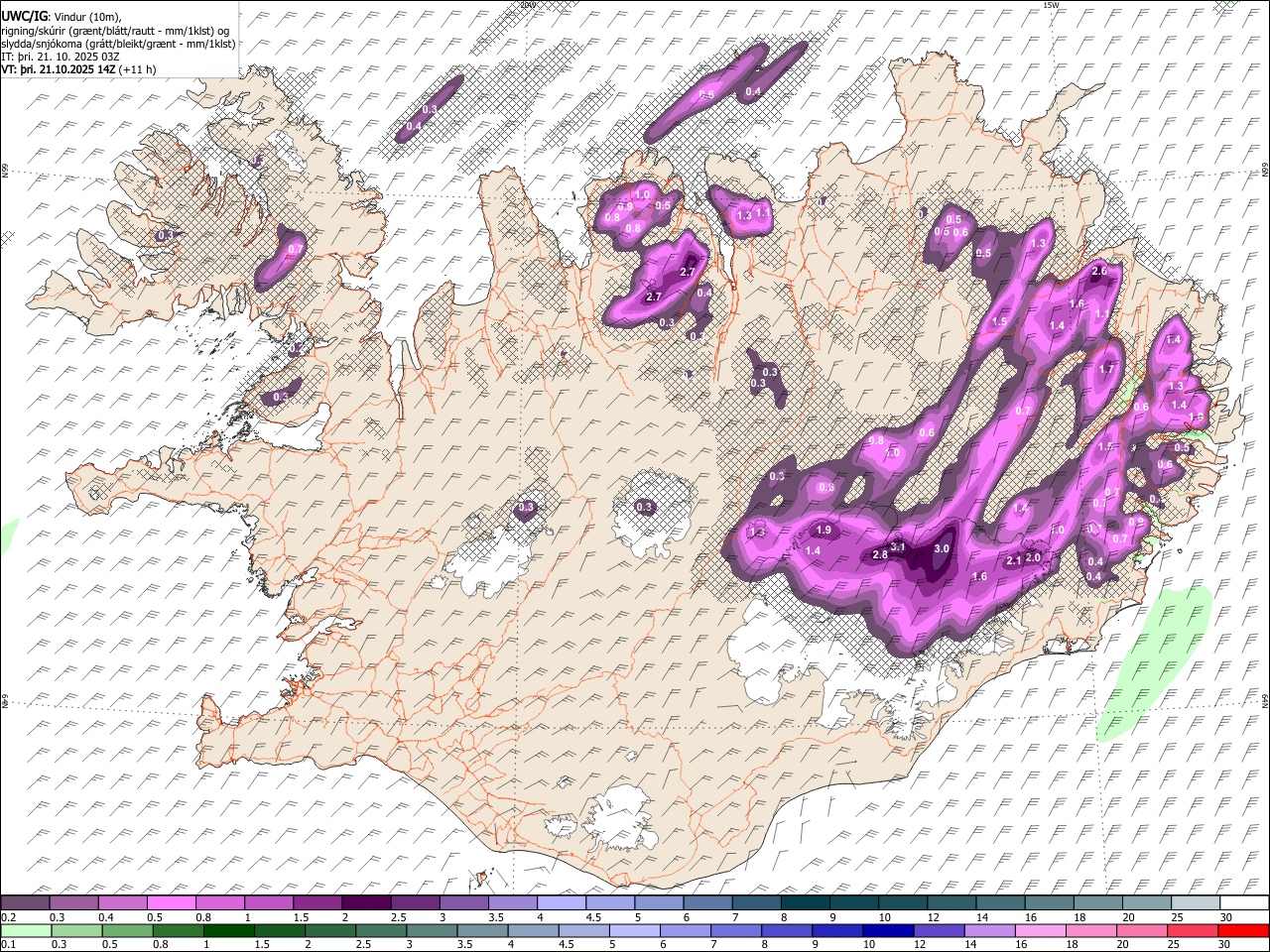Viewport: 1270px width, 952px height.
Task: Click the '1.7' precipitation value on the map
Action: pyautogui.click(x=1108, y=369)
